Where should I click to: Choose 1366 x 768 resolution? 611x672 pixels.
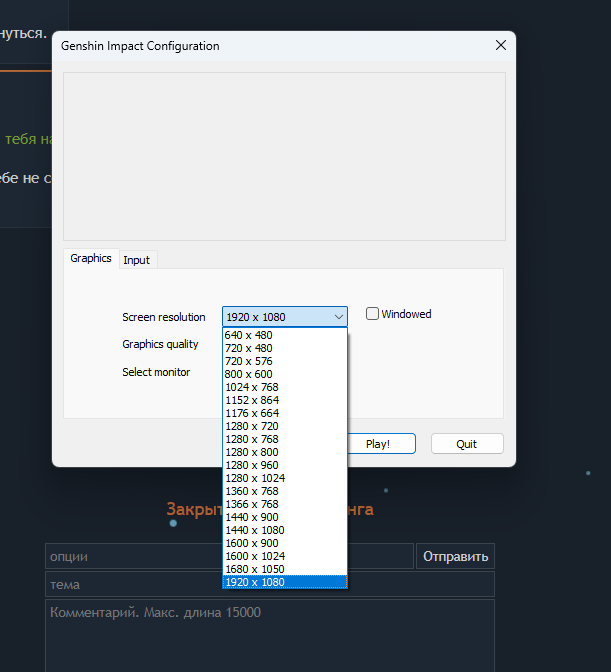pyautogui.click(x=285, y=504)
